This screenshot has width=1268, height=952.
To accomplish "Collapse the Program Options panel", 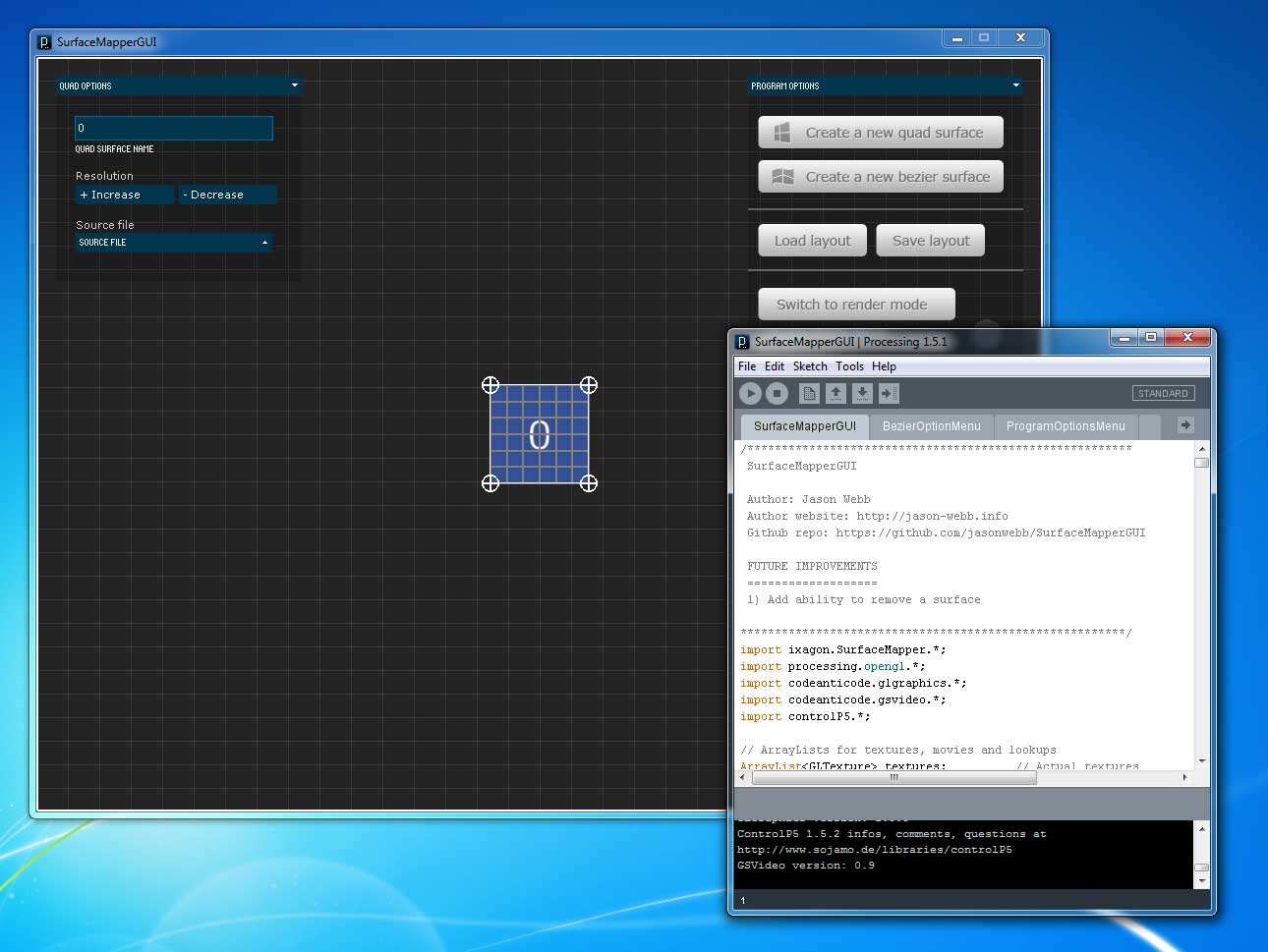I will click(1015, 85).
